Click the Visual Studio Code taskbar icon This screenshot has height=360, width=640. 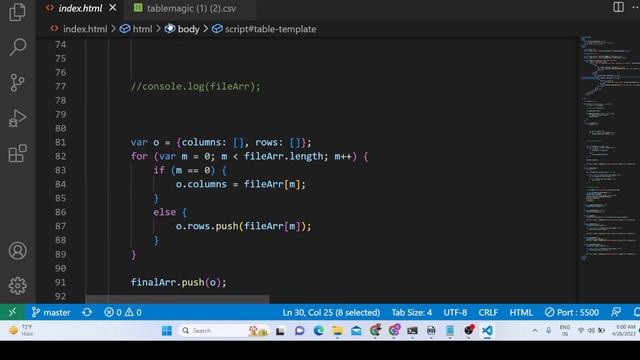(487, 330)
